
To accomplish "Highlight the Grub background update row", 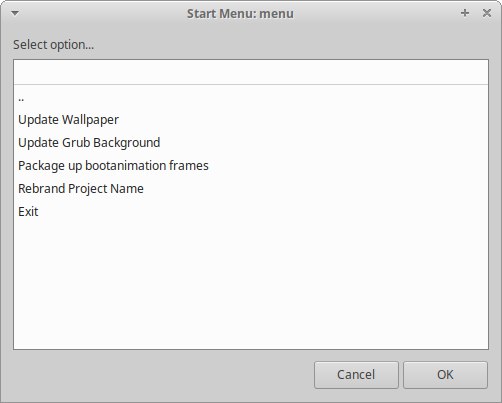I will pos(251,143).
